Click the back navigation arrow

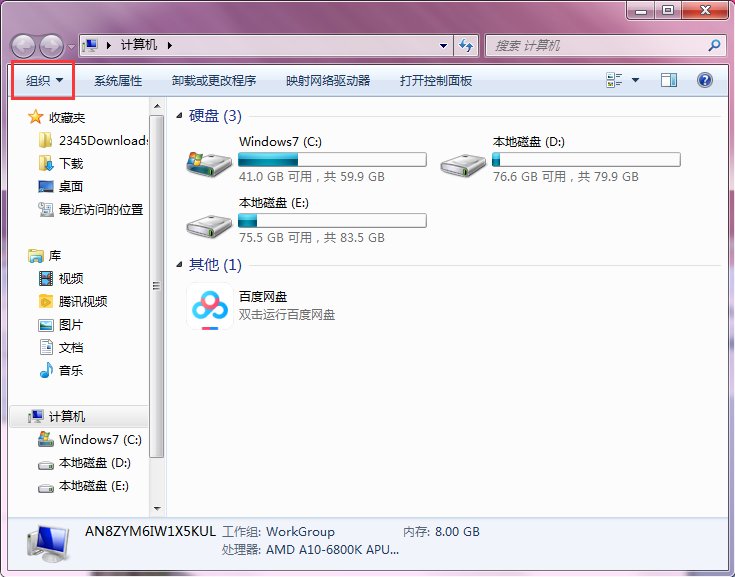[22, 46]
